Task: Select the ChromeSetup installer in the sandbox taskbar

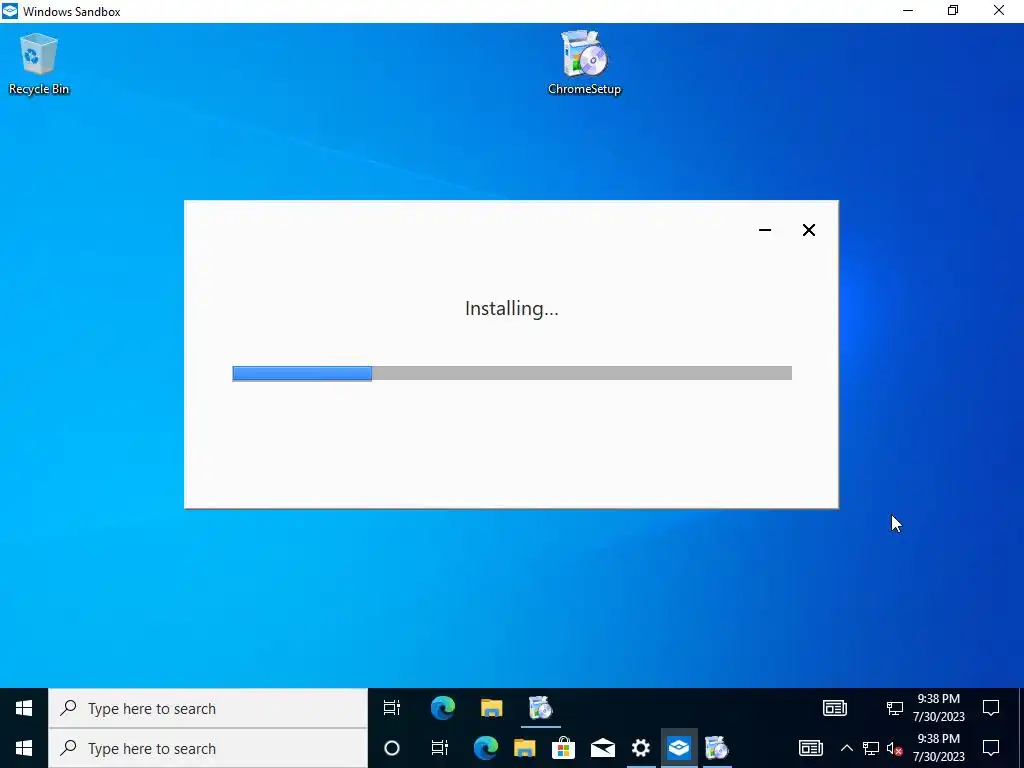Action: (x=541, y=708)
